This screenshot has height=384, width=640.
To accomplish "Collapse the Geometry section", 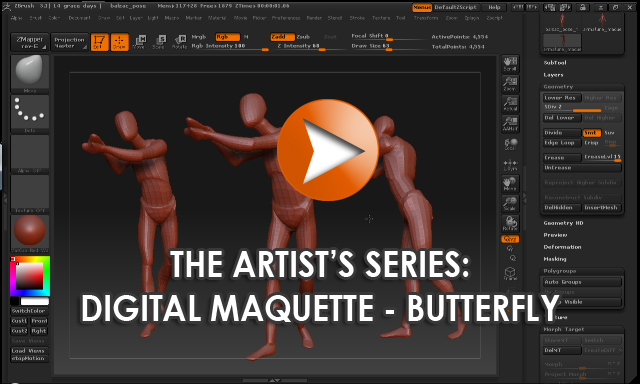I will tap(558, 87).
